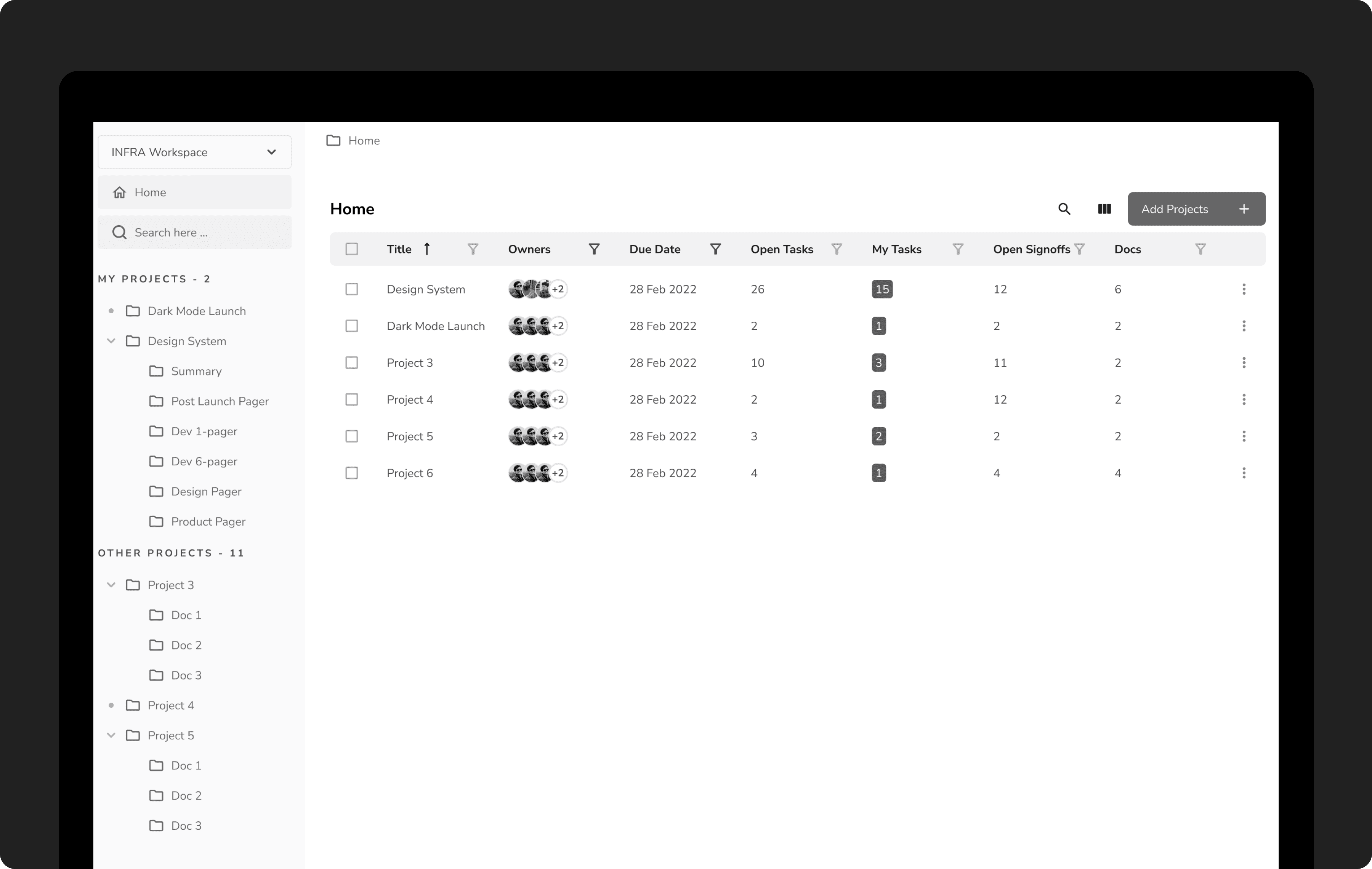This screenshot has width=1372, height=869.
Task: Check the select-all header checkbox
Action: coord(351,249)
